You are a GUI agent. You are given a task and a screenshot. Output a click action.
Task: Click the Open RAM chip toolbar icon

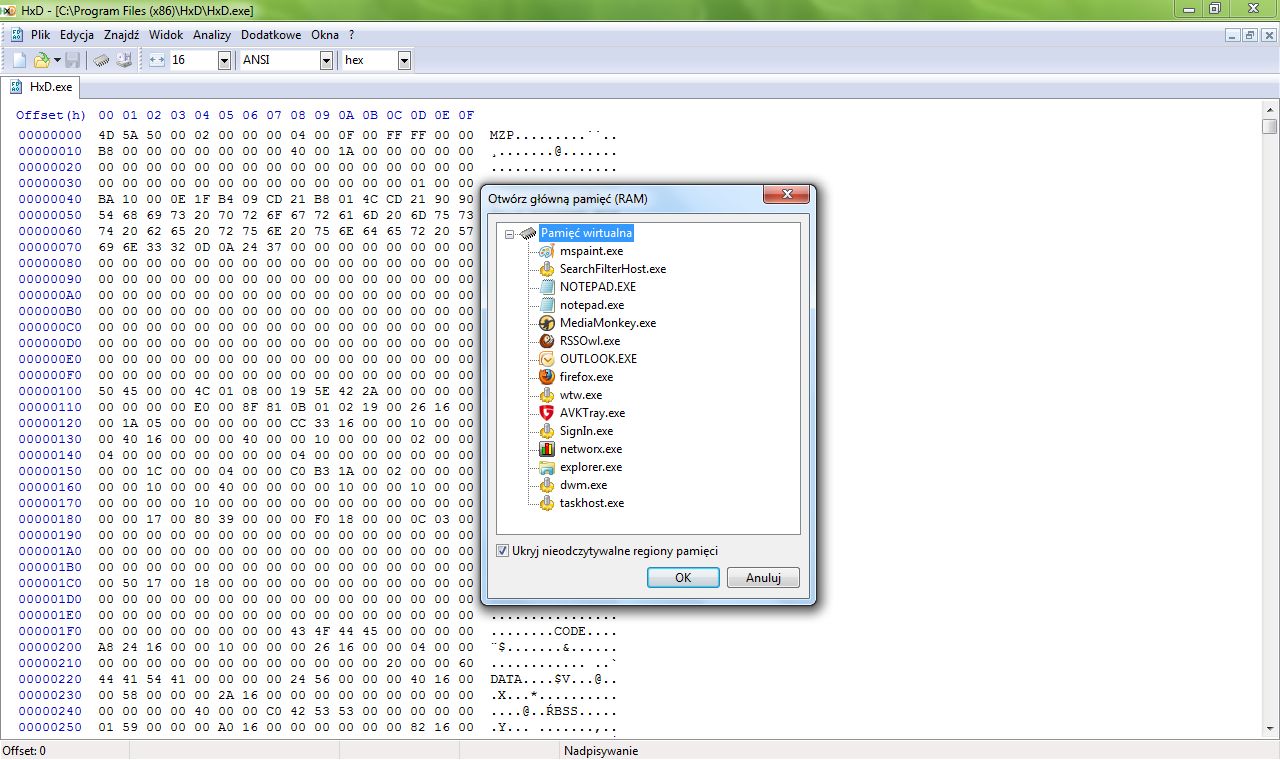(102, 60)
